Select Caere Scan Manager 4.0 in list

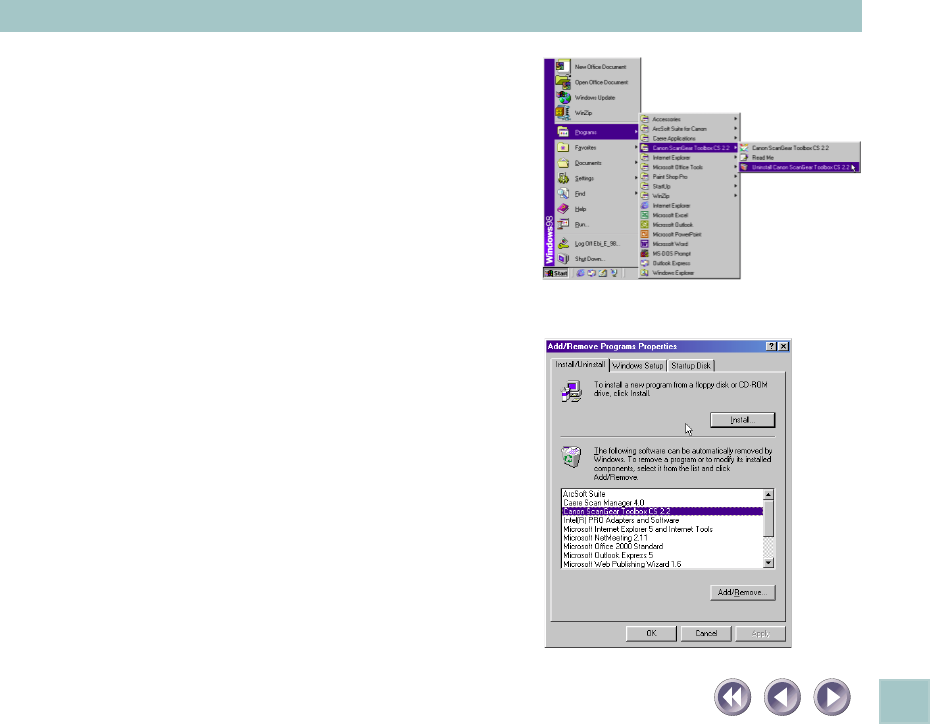tap(662, 503)
